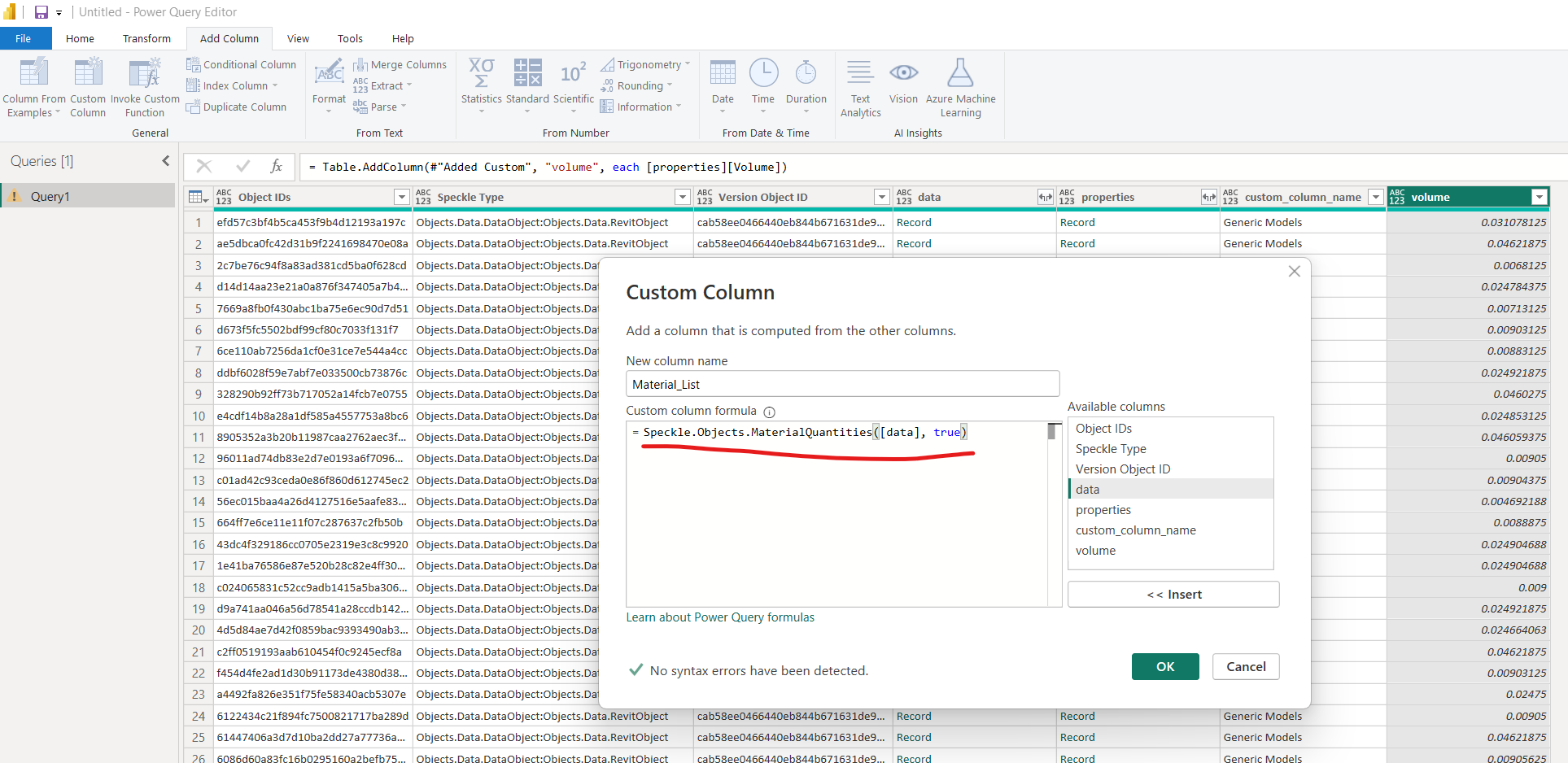This screenshot has width=1568, height=763.
Task: Click the Time column tool
Action: [x=763, y=85]
